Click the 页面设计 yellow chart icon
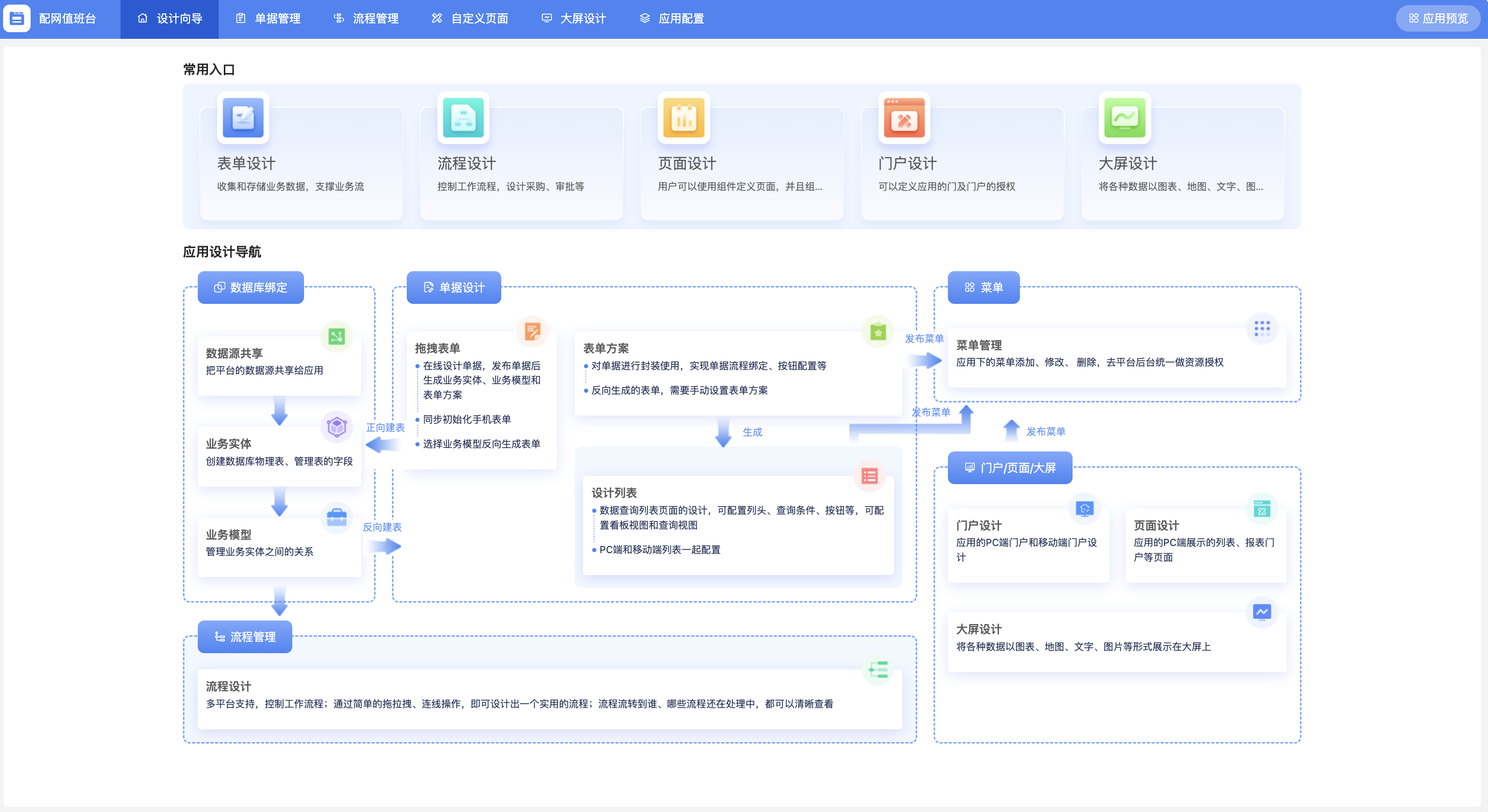Screen dimensions: 1488x812 [x=684, y=118]
